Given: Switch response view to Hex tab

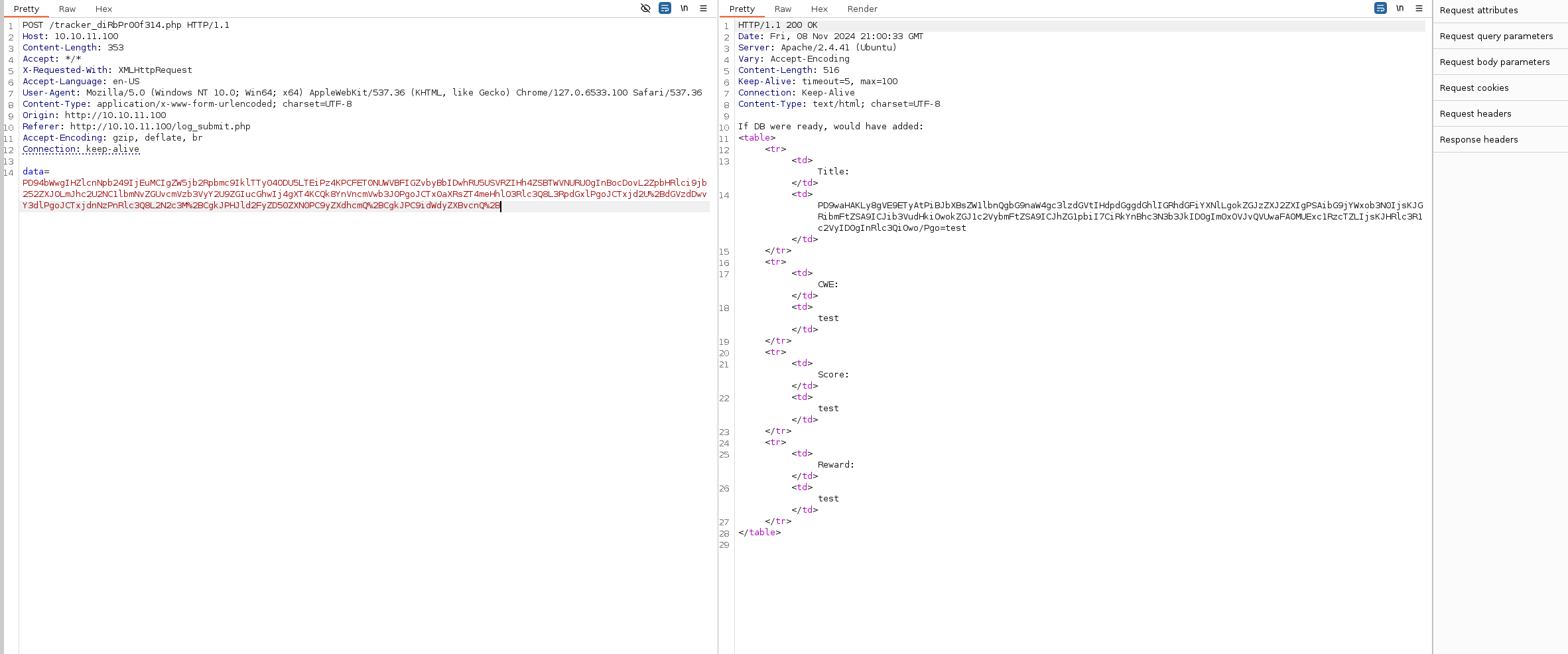Looking at the screenshot, I should coord(819,9).
